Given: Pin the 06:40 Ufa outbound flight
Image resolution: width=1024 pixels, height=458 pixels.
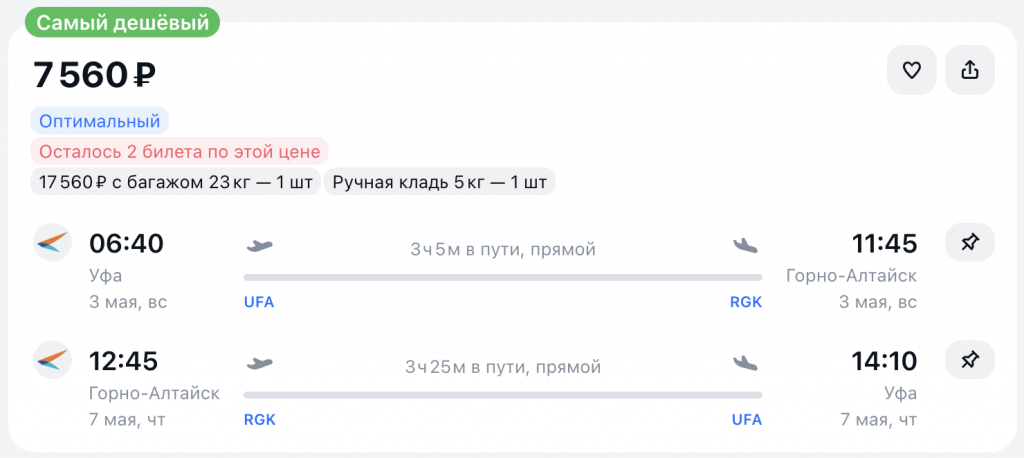Looking at the screenshot, I should (969, 243).
